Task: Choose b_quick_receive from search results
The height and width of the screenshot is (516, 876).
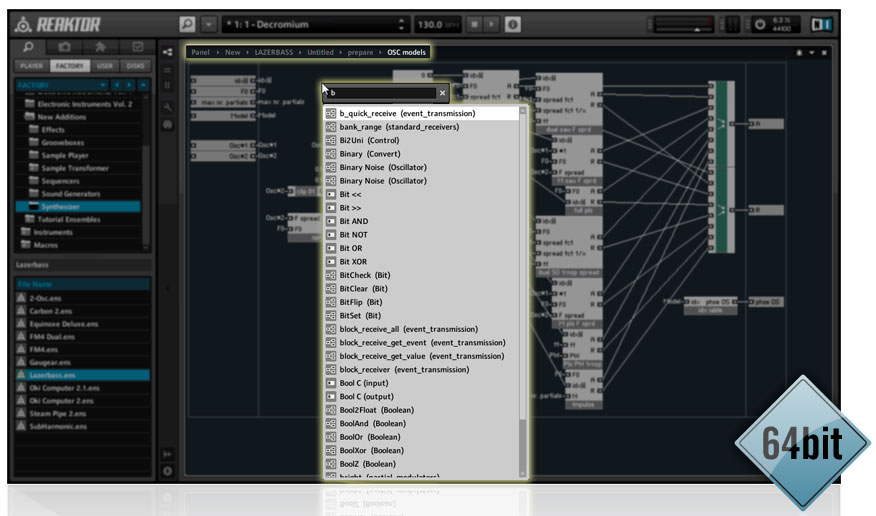Action: click(422, 113)
